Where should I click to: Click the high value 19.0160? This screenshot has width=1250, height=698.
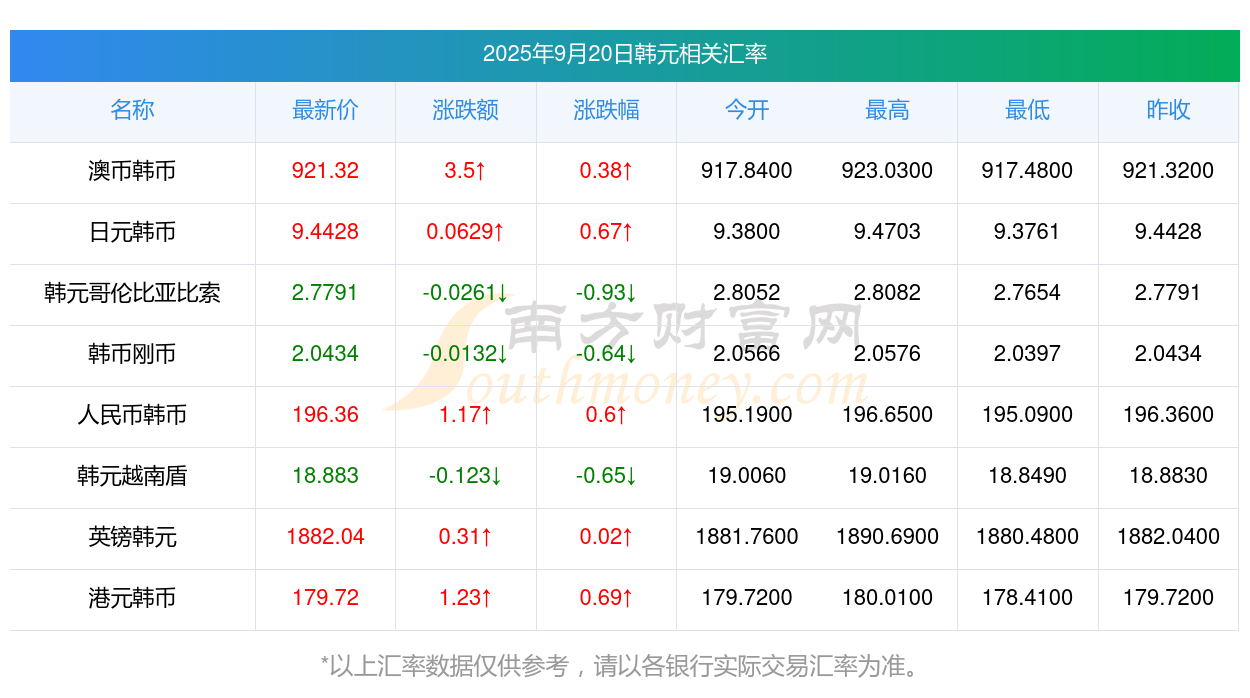click(x=887, y=476)
